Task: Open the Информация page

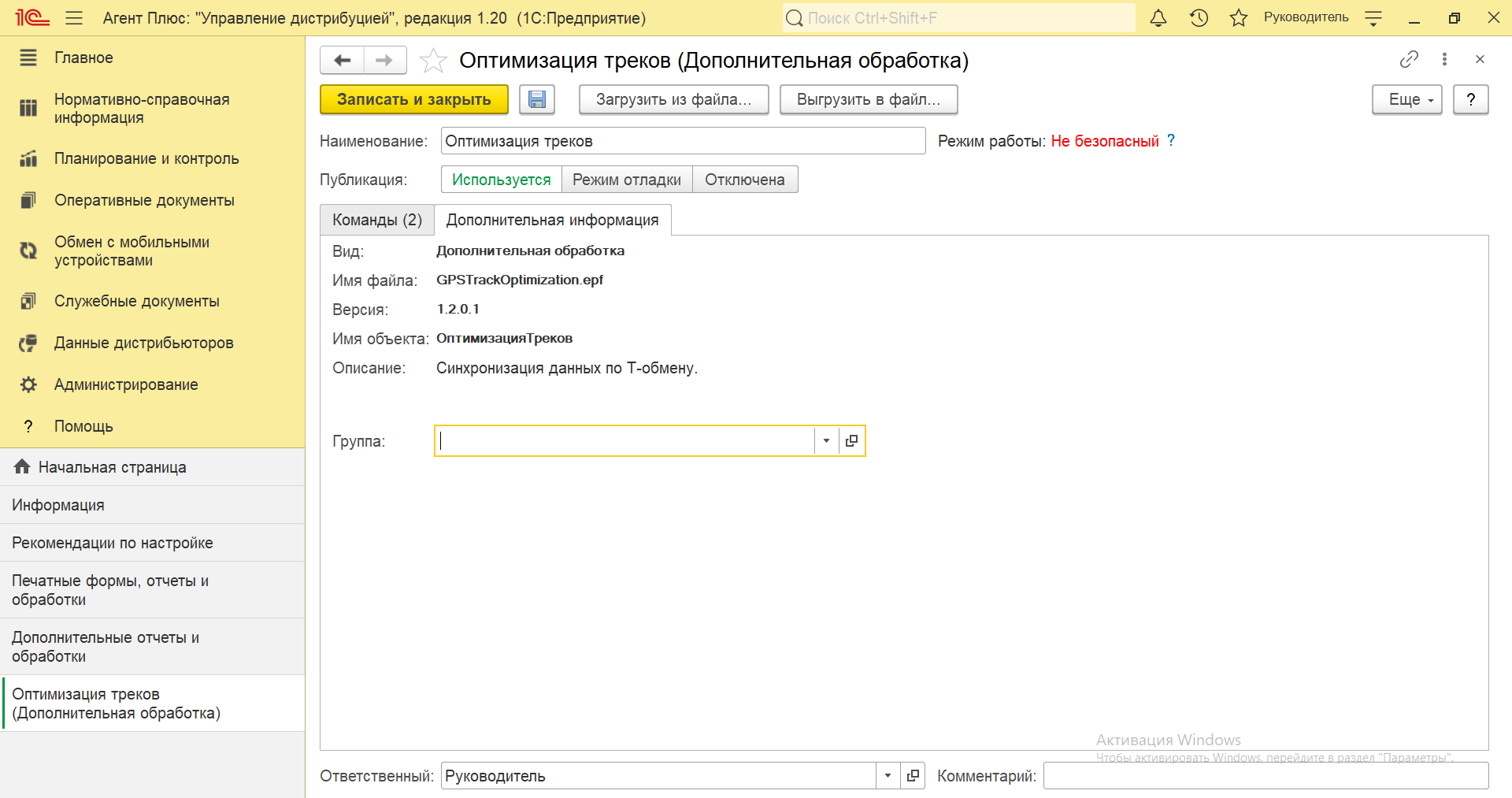Action: coord(153,505)
